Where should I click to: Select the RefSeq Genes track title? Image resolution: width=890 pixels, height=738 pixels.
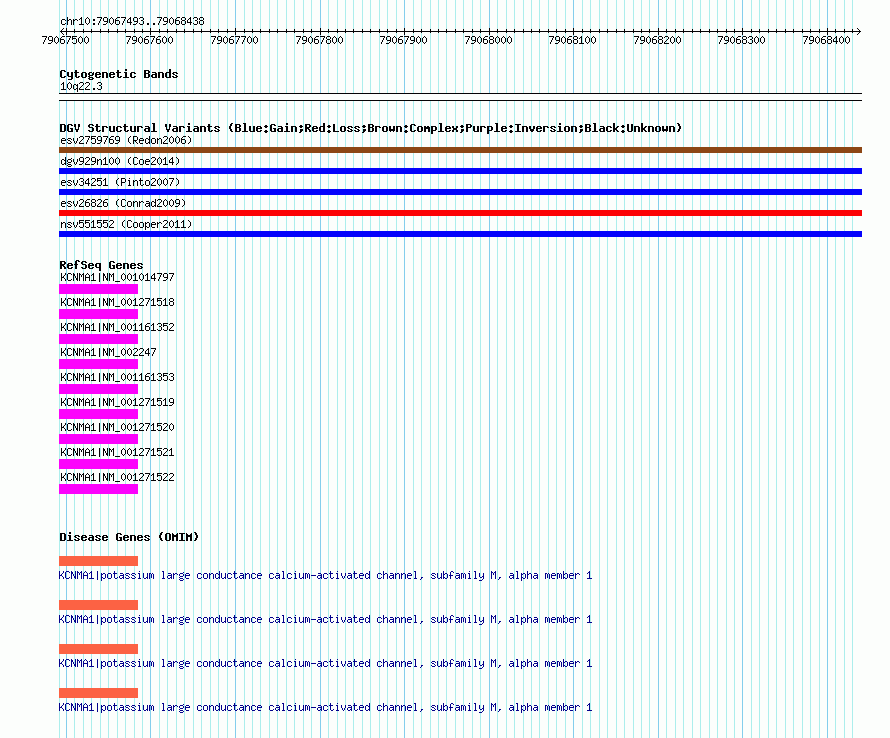[x=101, y=265]
